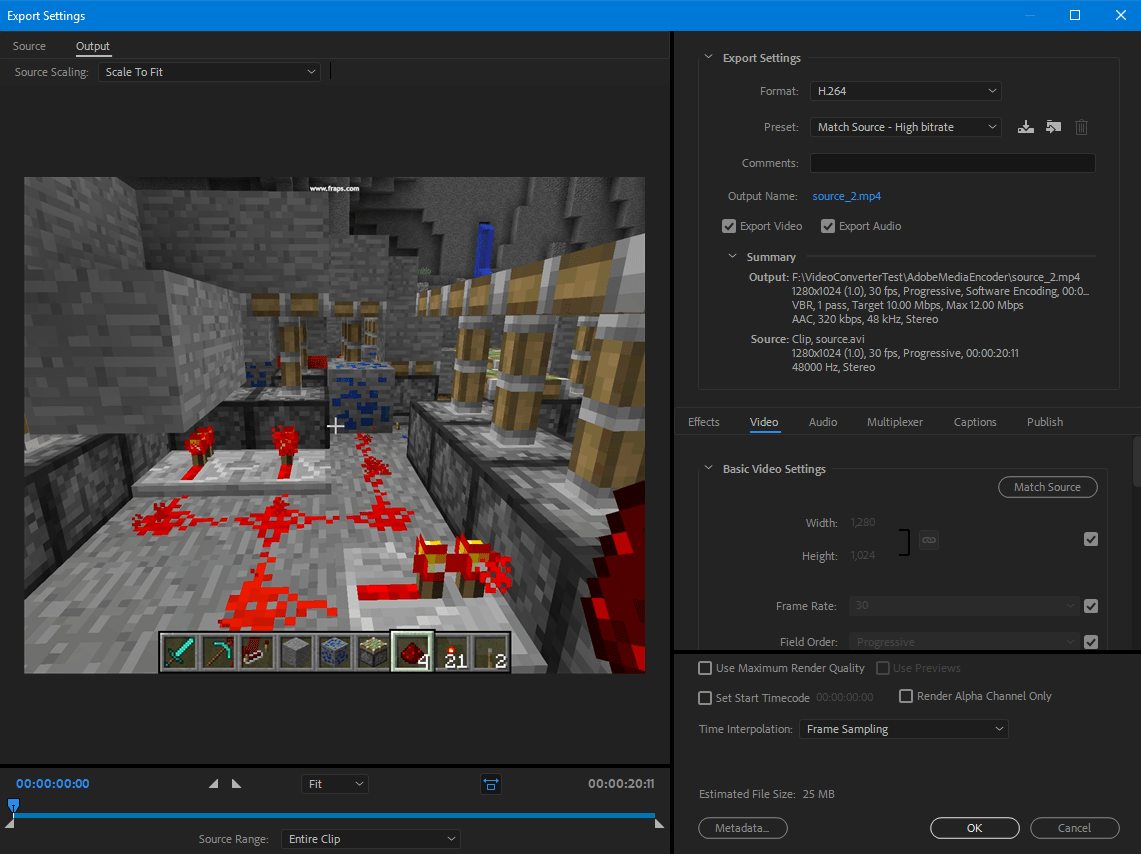Screen dimensions: 1141x854
Task: Click the blue timeline bar
Action: [x=335, y=816]
